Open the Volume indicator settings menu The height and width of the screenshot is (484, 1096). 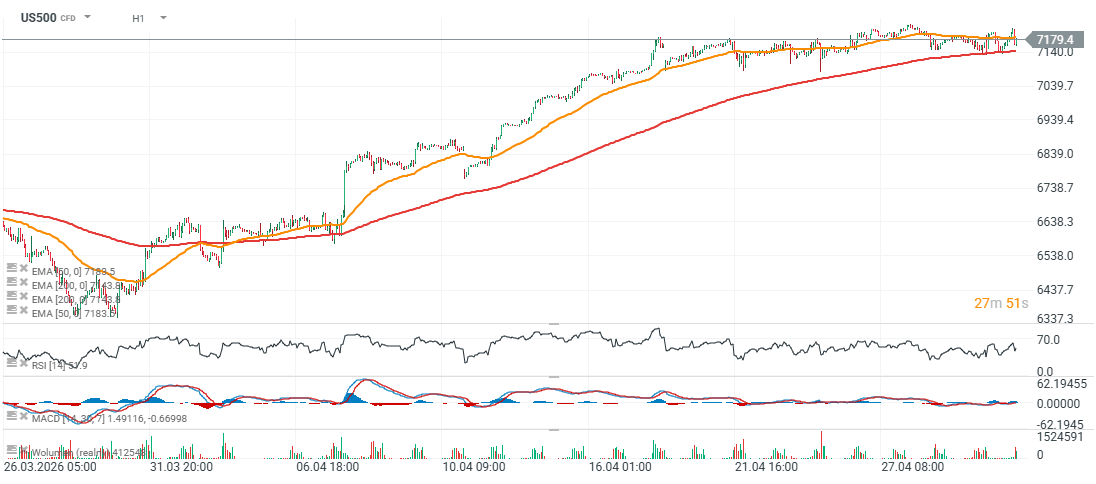click(11, 450)
